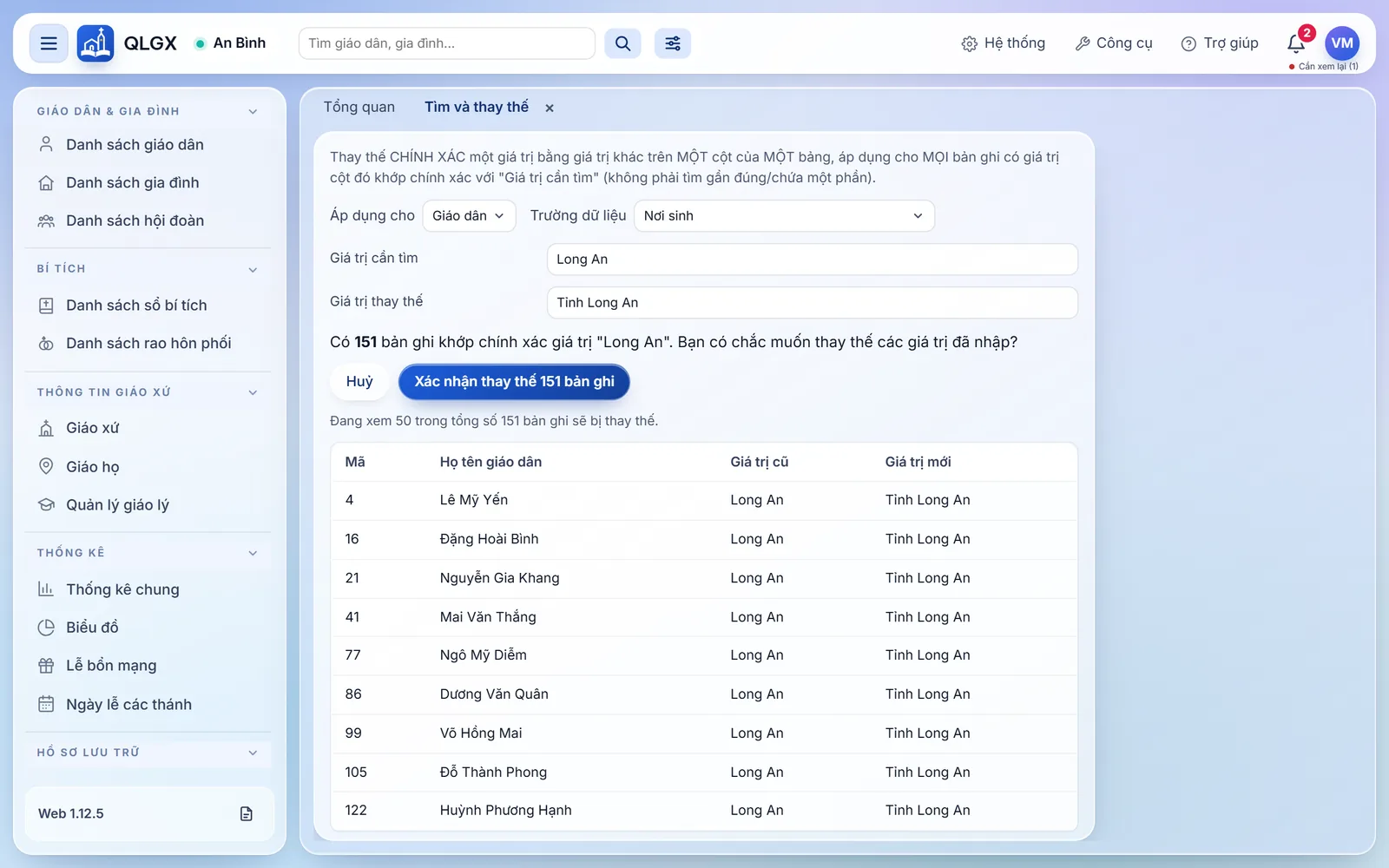Click the search magnifier icon
1389x868 pixels.
(622, 43)
